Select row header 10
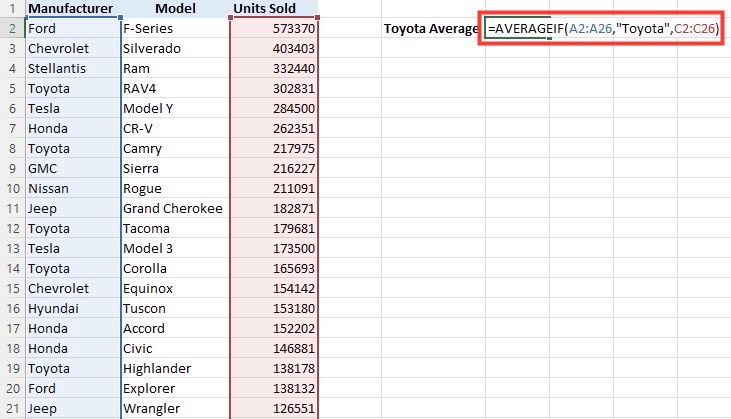The height and width of the screenshot is (419, 731). tap(13, 188)
